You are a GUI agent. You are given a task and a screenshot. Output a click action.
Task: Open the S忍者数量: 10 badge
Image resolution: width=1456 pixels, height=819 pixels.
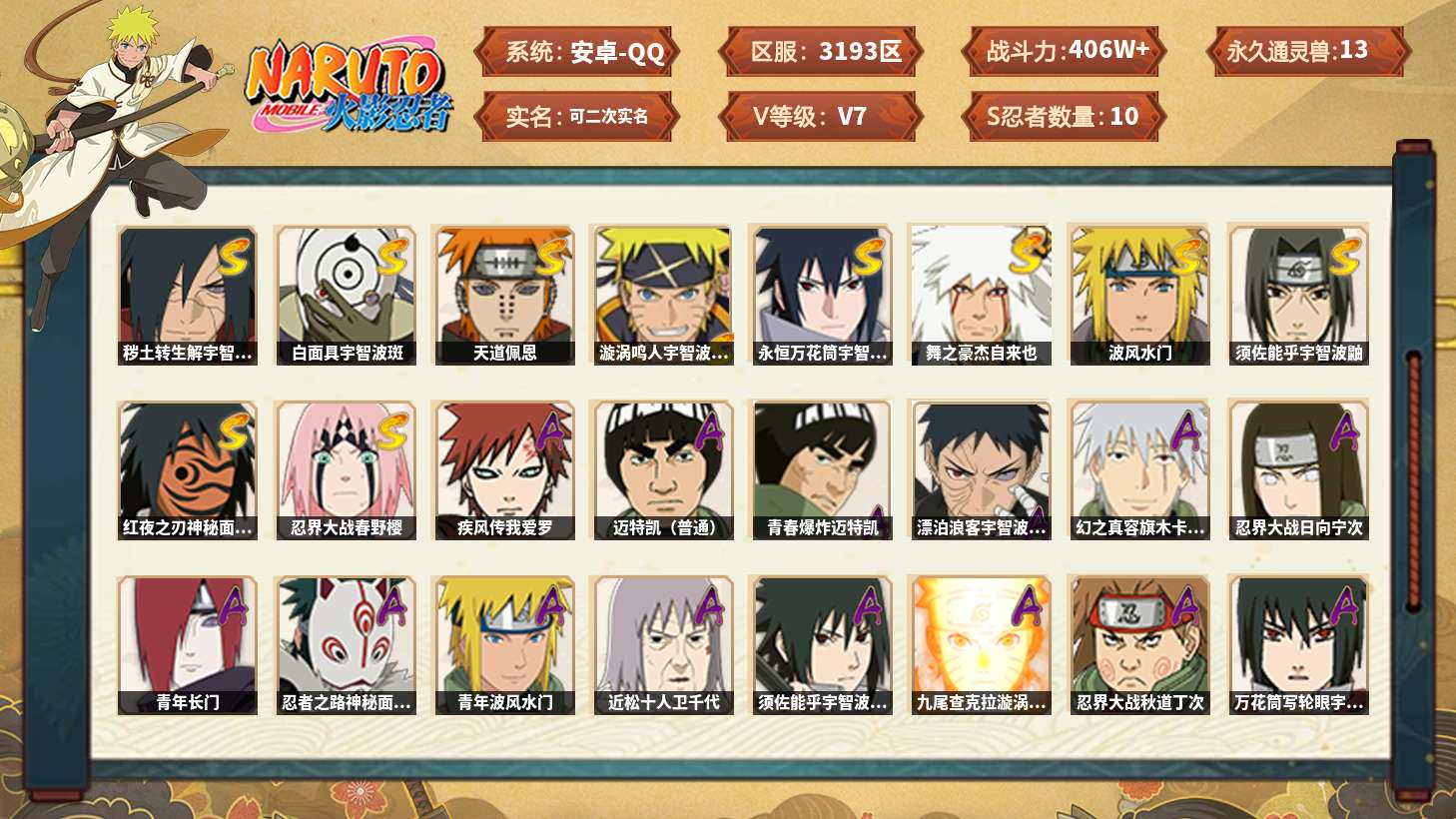[1065, 117]
